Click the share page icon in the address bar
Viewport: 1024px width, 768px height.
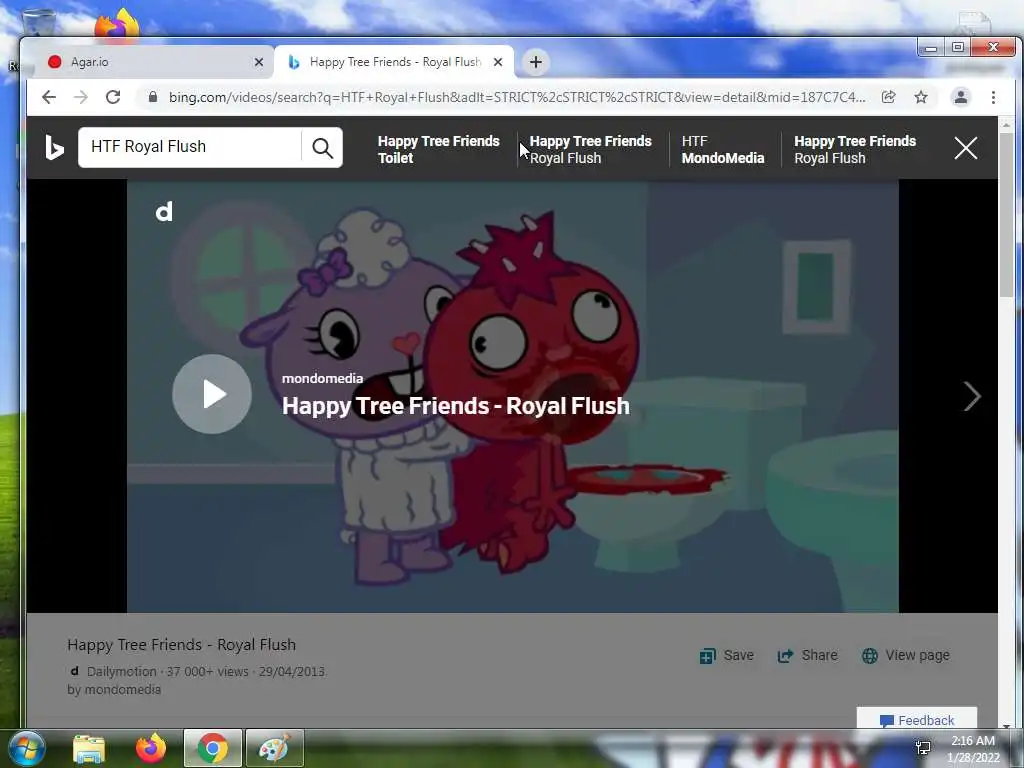coord(888,97)
